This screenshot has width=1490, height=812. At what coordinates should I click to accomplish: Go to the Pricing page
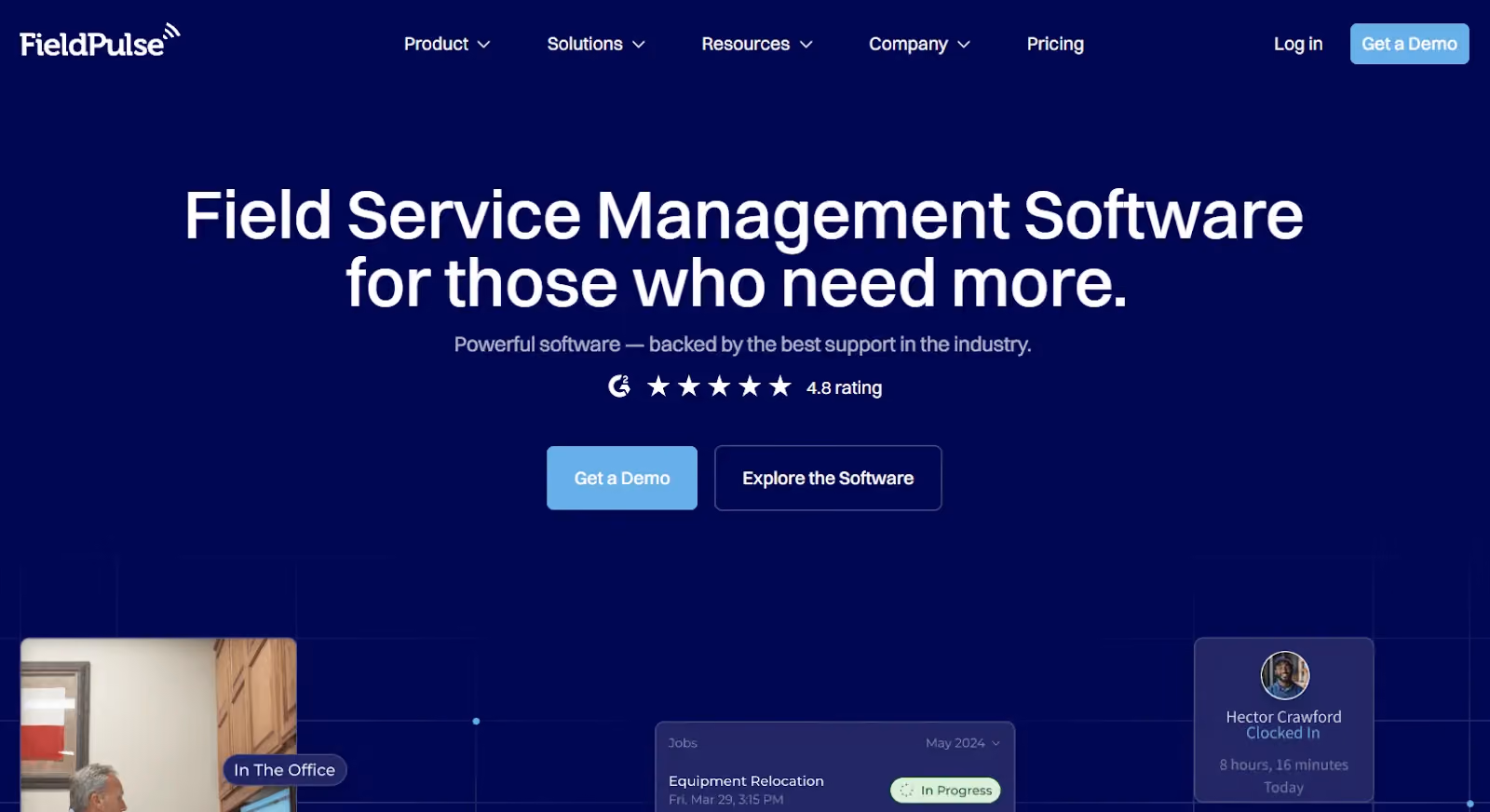point(1055,44)
